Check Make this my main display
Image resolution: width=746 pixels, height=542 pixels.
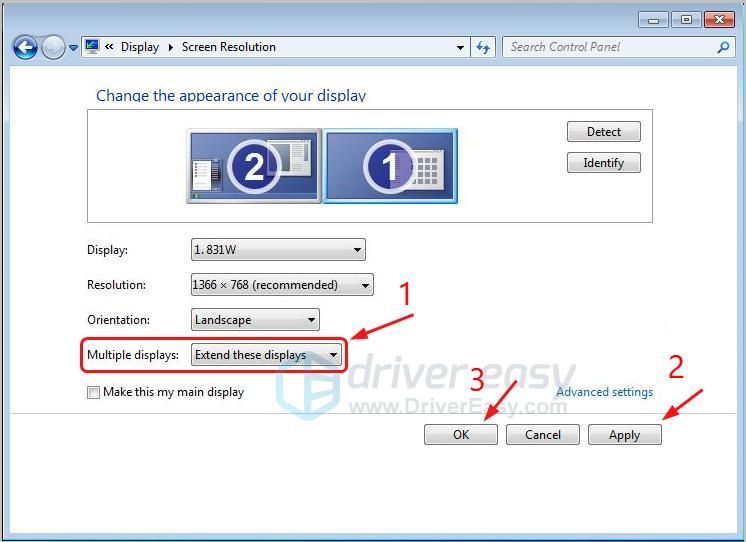[x=93, y=393]
